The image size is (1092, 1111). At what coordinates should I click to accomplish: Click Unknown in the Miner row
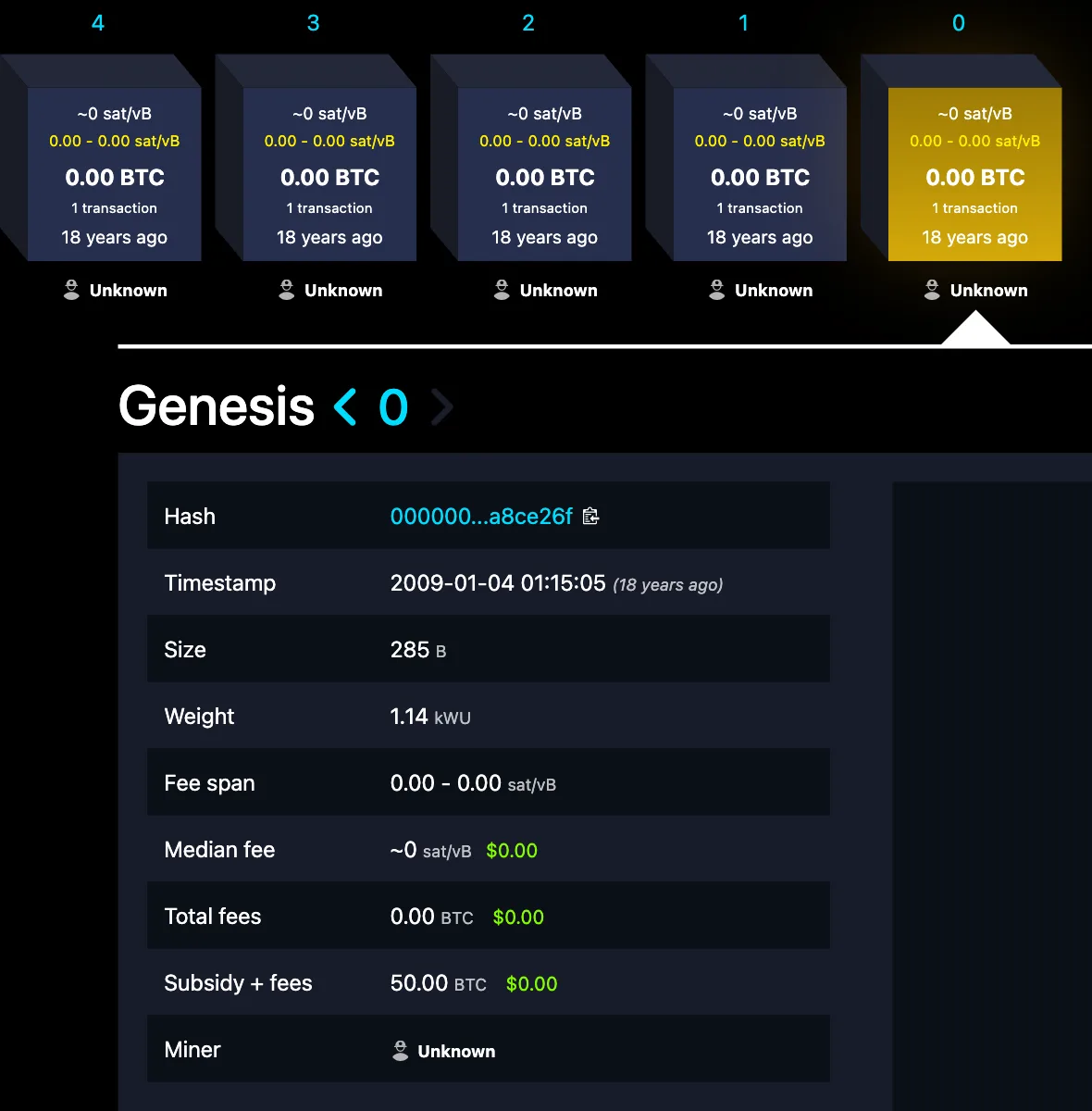click(x=456, y=1051)
